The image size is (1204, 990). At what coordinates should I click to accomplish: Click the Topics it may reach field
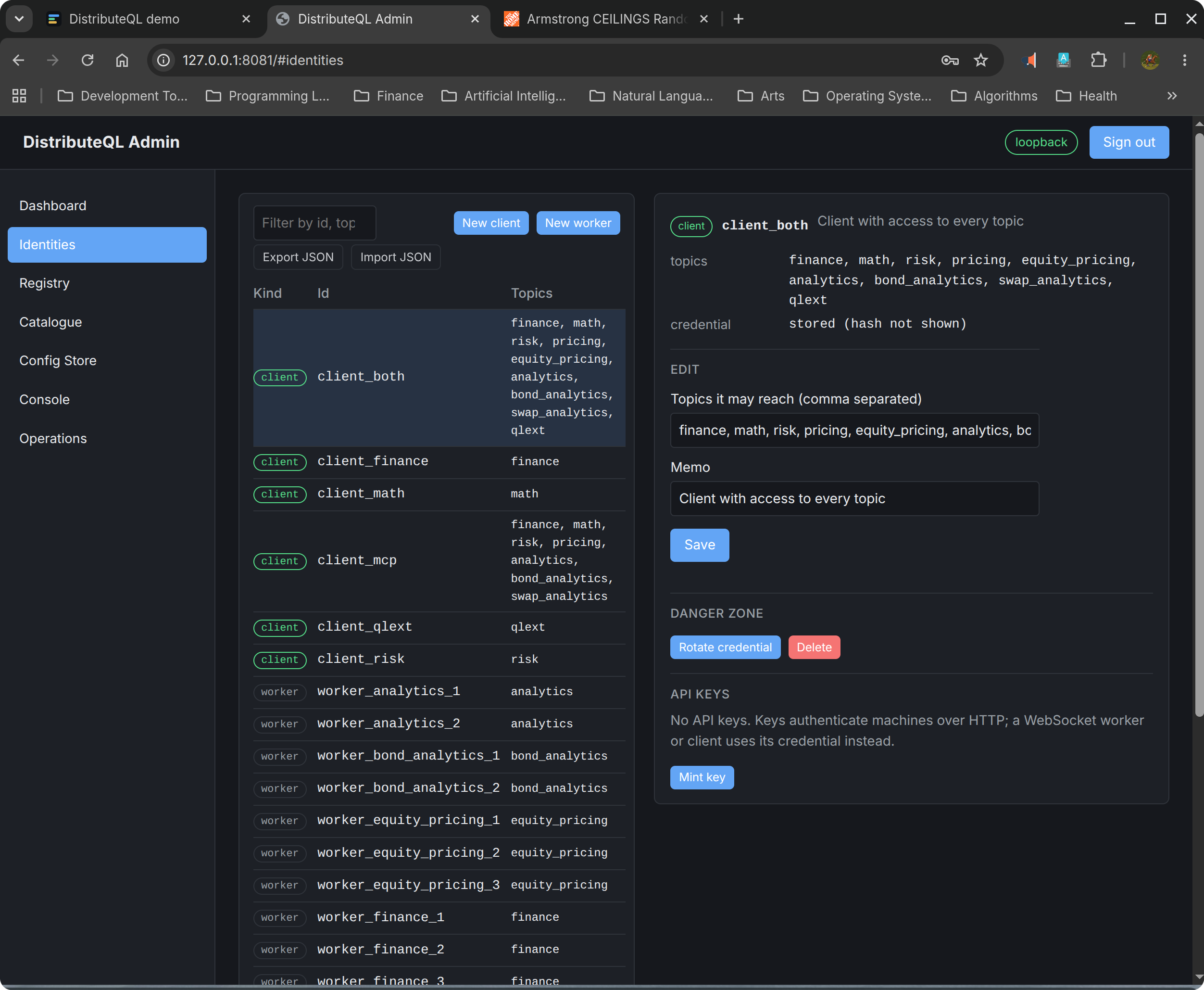coord(854,431)
